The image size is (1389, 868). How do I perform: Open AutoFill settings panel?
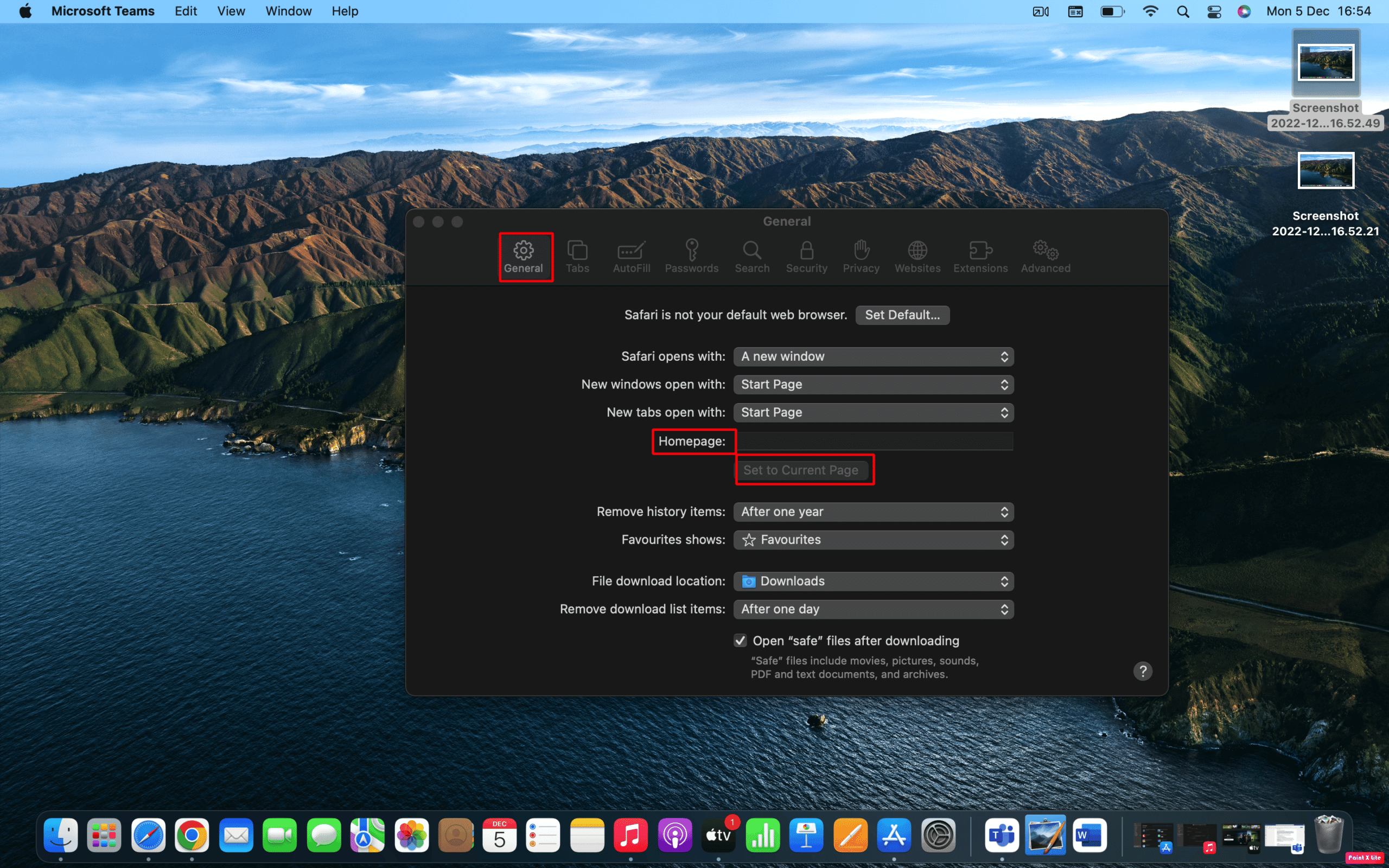pyautogui.click(x=631, y=256)
